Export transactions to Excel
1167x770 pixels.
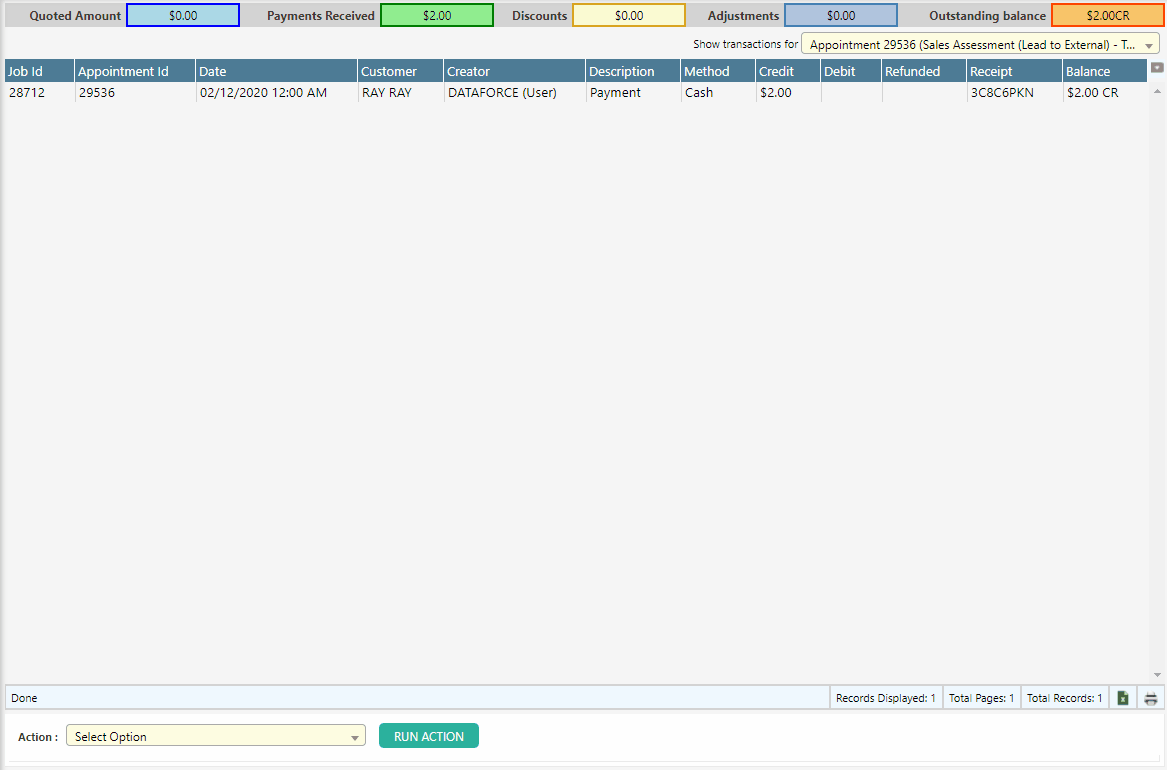click(1123, 698)
